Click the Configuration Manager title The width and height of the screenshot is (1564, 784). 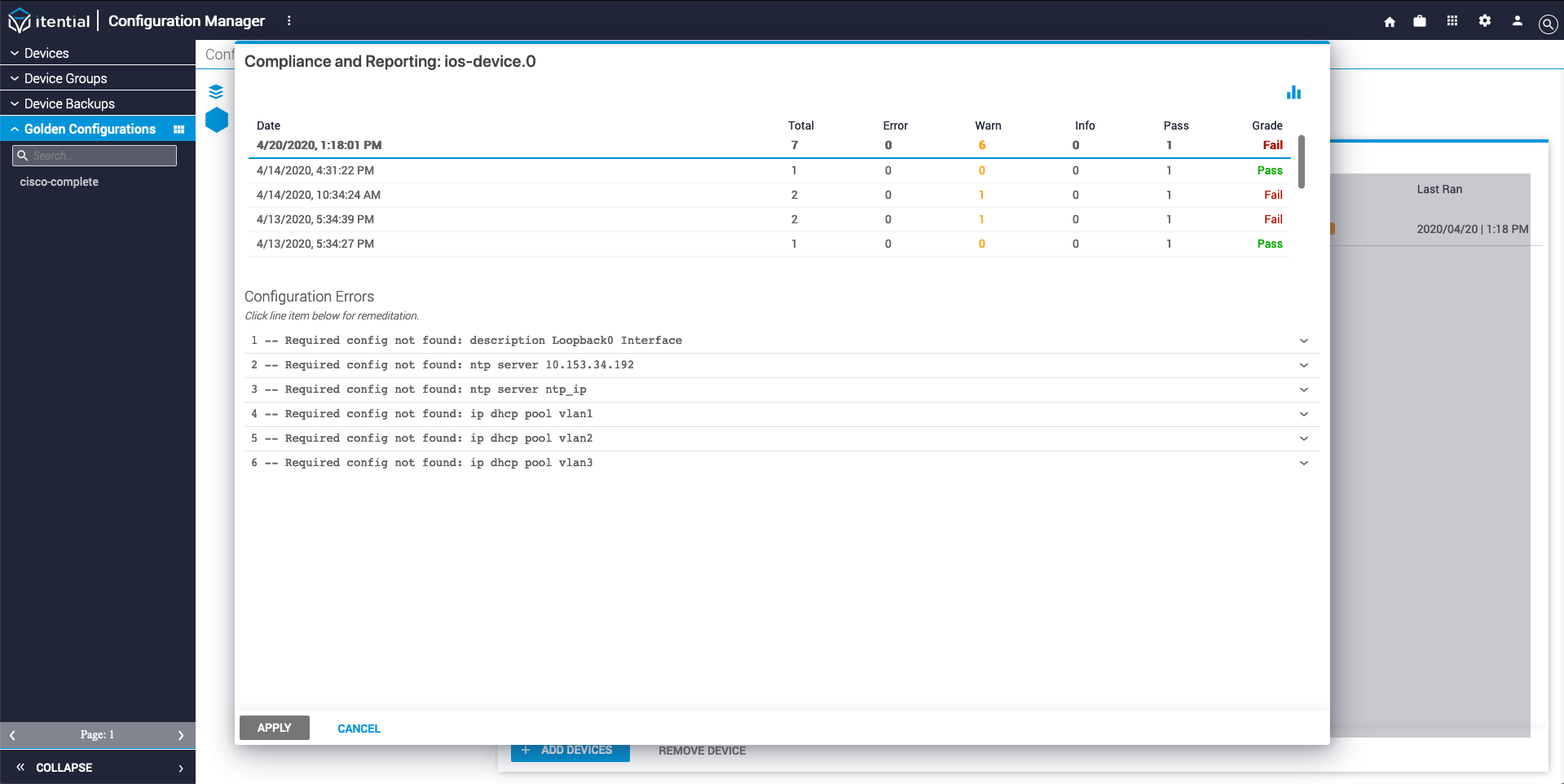click(x=187, y=20)
